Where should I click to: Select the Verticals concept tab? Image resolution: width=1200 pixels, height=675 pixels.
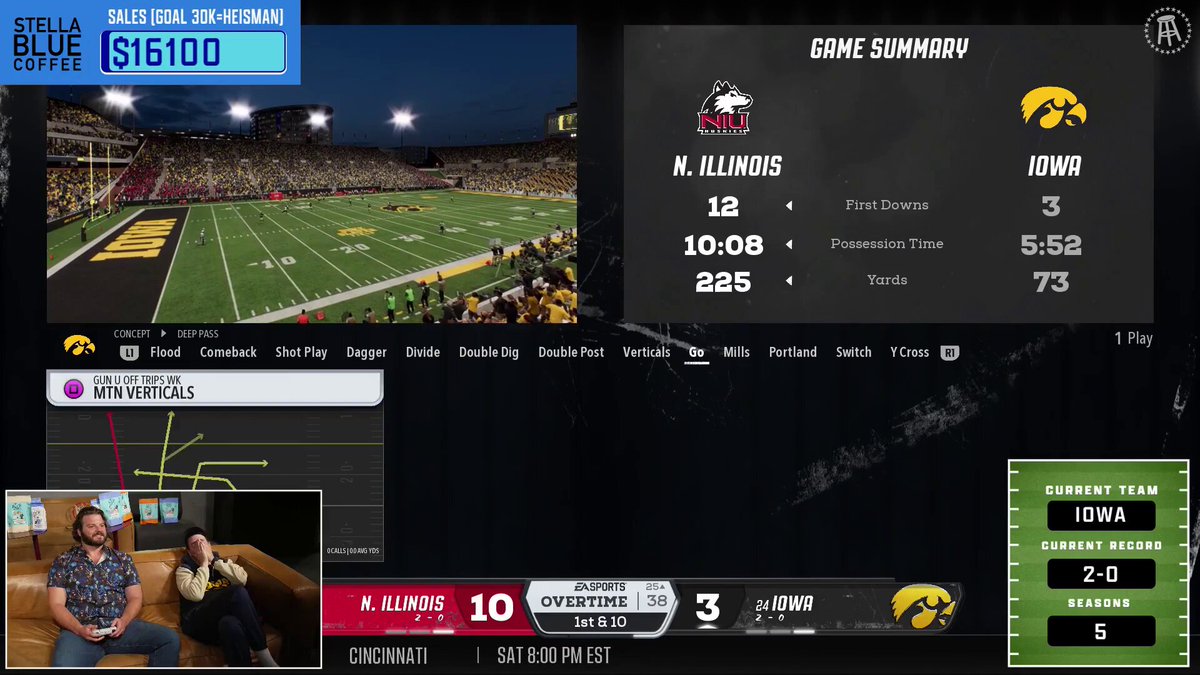pyautogui.click(x=646, y=352)
